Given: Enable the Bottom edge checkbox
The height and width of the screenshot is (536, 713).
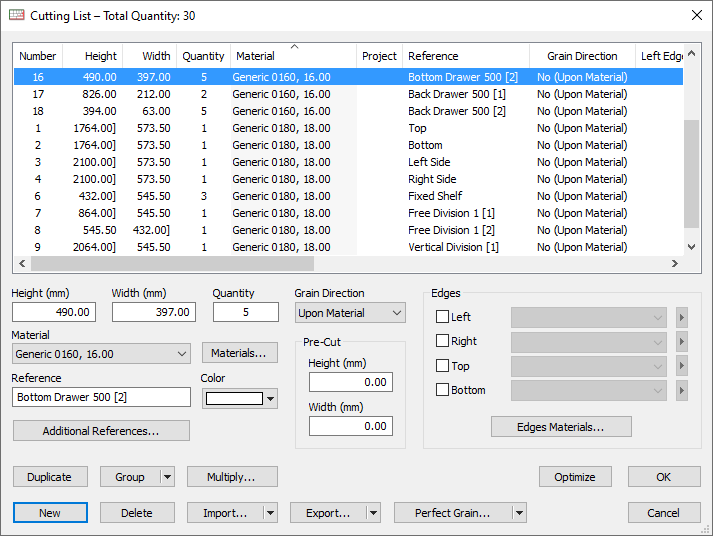Looking at the screenshot, I should point(442,390).
